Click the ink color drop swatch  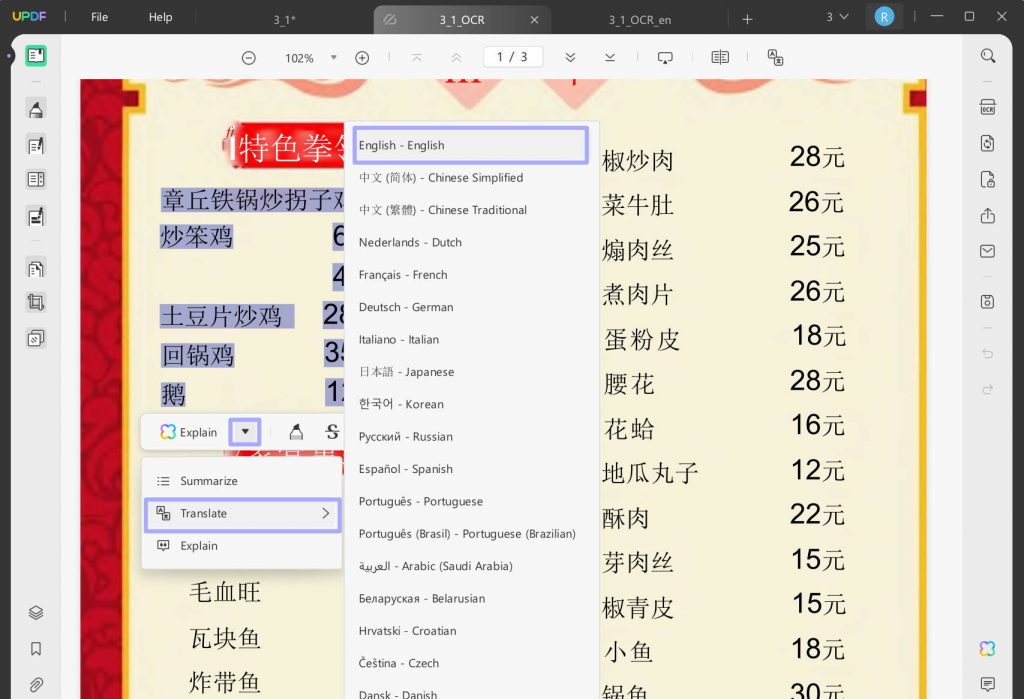pyautogui.click(x=296, y=431)
